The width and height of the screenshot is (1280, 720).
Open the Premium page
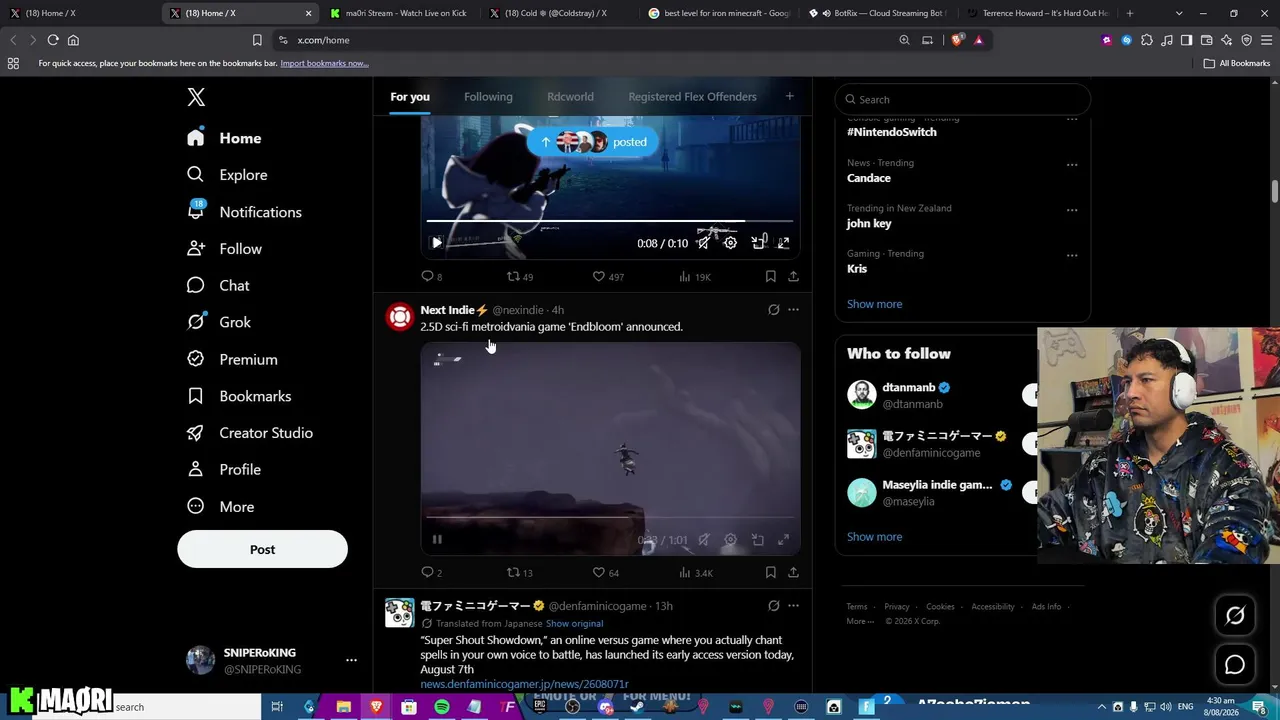click(x=233, y=359)
